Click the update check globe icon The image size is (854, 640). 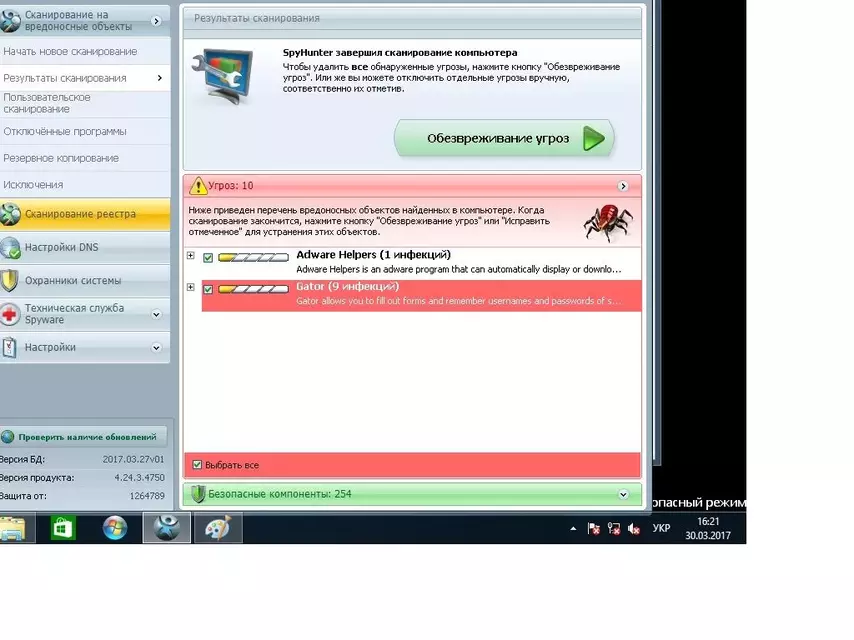click(8, 437)
